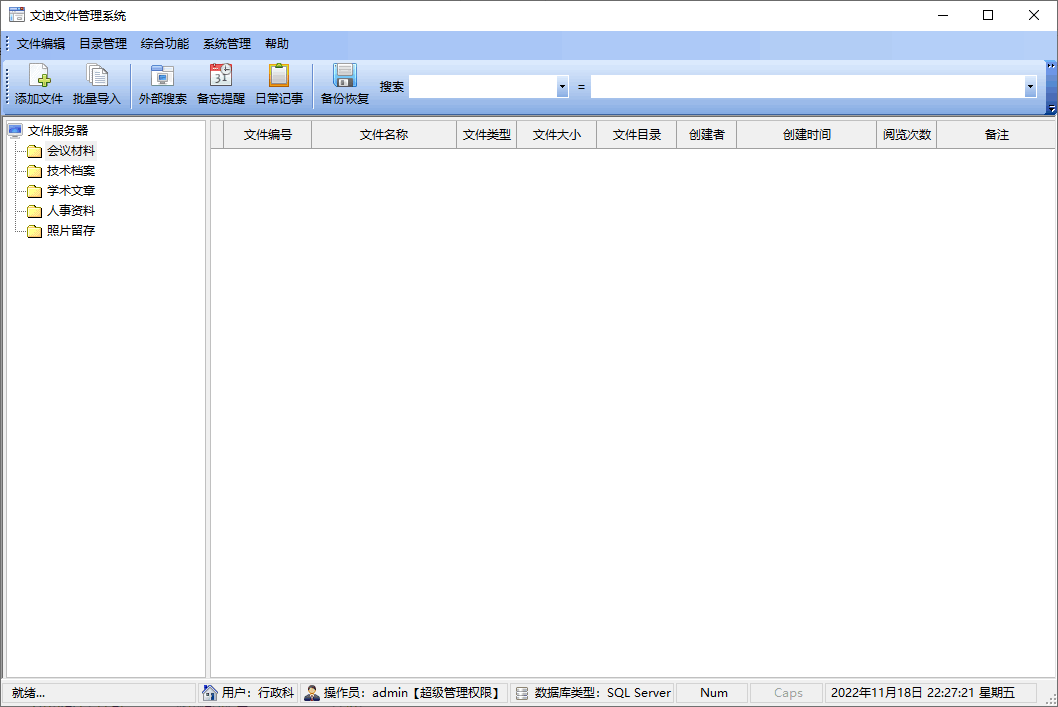Open the 批量导入 batch import tool
This screenshot has height=707, width=1058.
pyautogui.click(x=96, y=85)
